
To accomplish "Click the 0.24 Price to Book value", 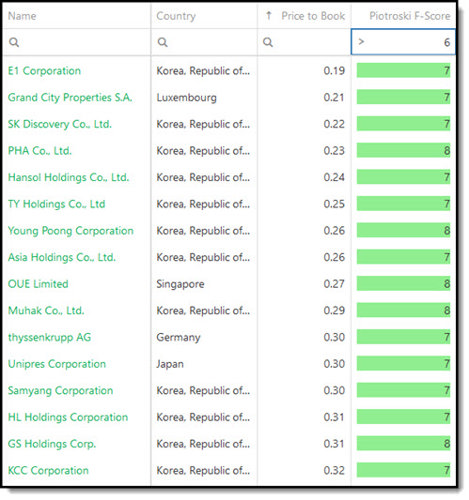I will (x=334, y=177).
